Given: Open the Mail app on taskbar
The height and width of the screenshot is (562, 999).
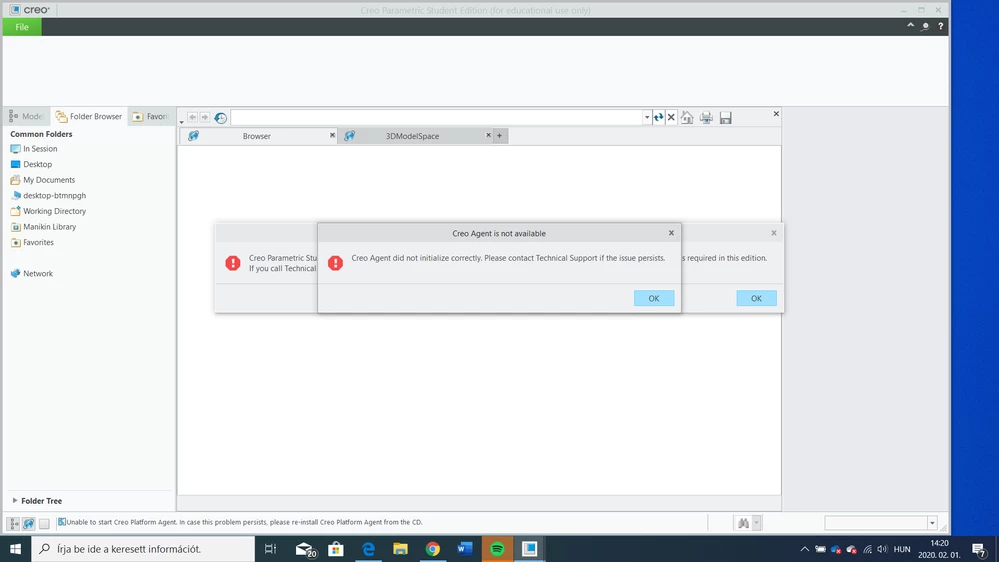Looking at the screenshot, I should click(x=306, y=549).
